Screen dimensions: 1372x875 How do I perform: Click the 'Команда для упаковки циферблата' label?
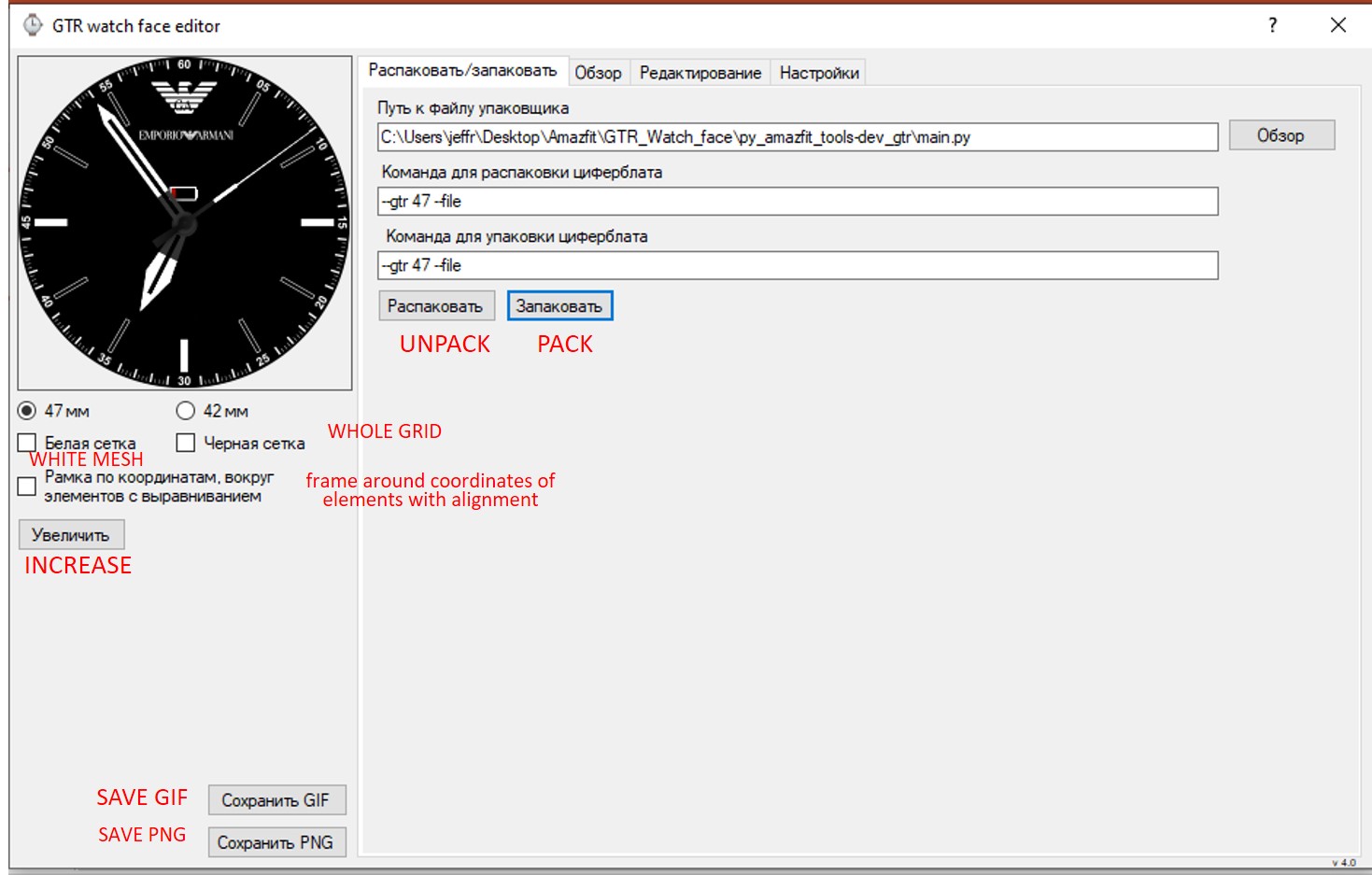tap(516, 236)
